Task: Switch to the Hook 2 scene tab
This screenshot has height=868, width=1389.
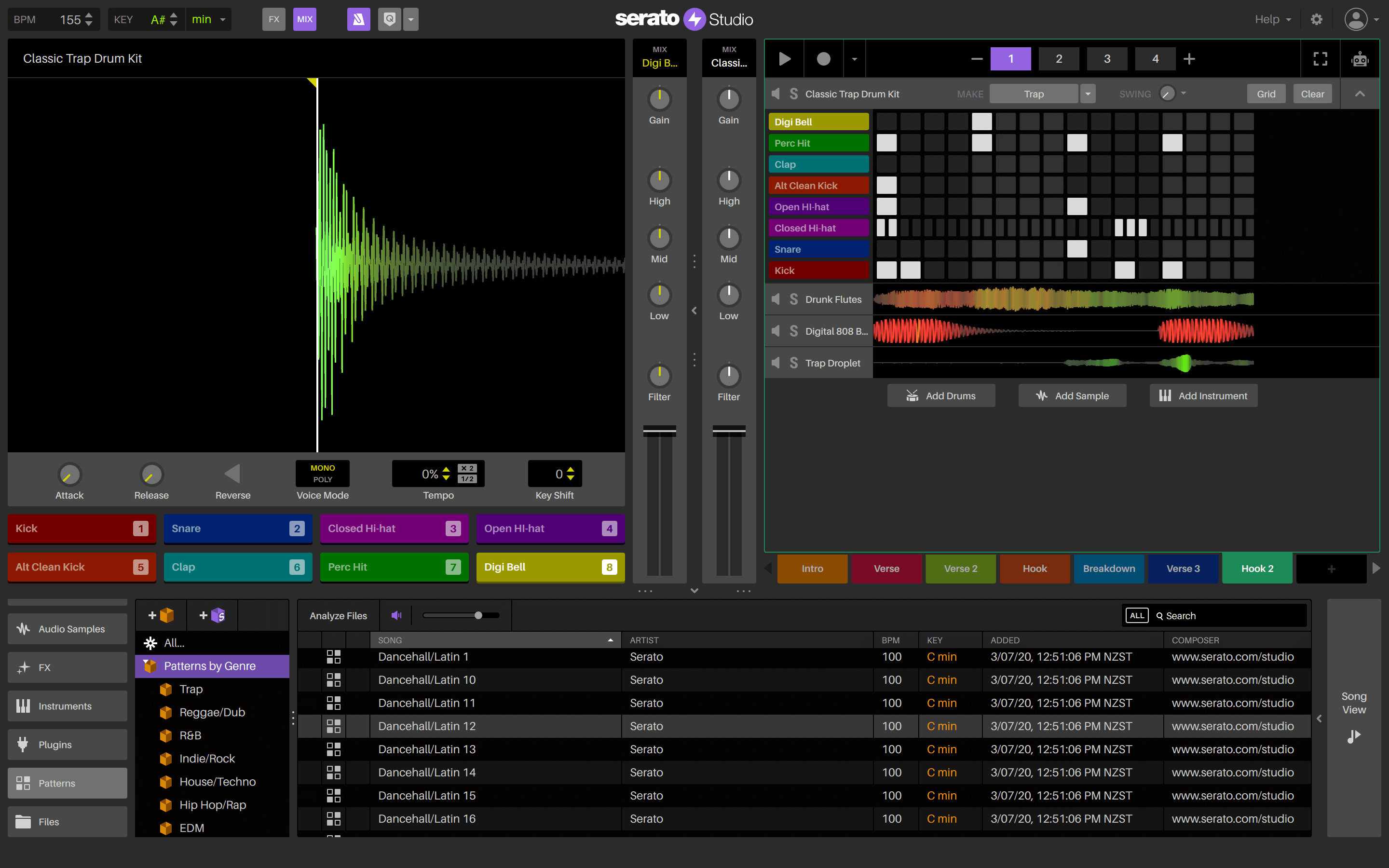Action: pyautogui.click(x=1256, y=569)
